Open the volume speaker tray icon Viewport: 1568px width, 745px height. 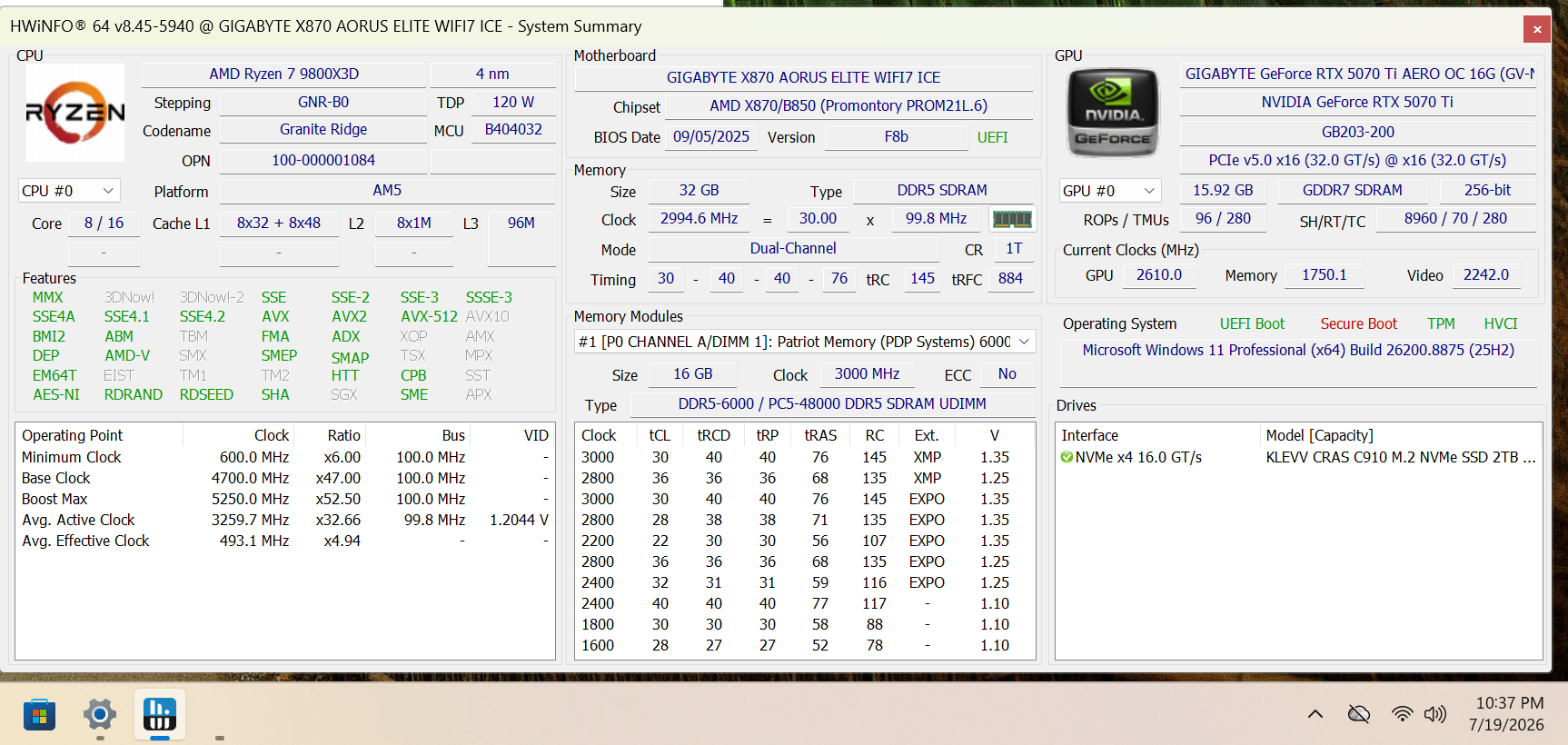[x=1435, y=714]
